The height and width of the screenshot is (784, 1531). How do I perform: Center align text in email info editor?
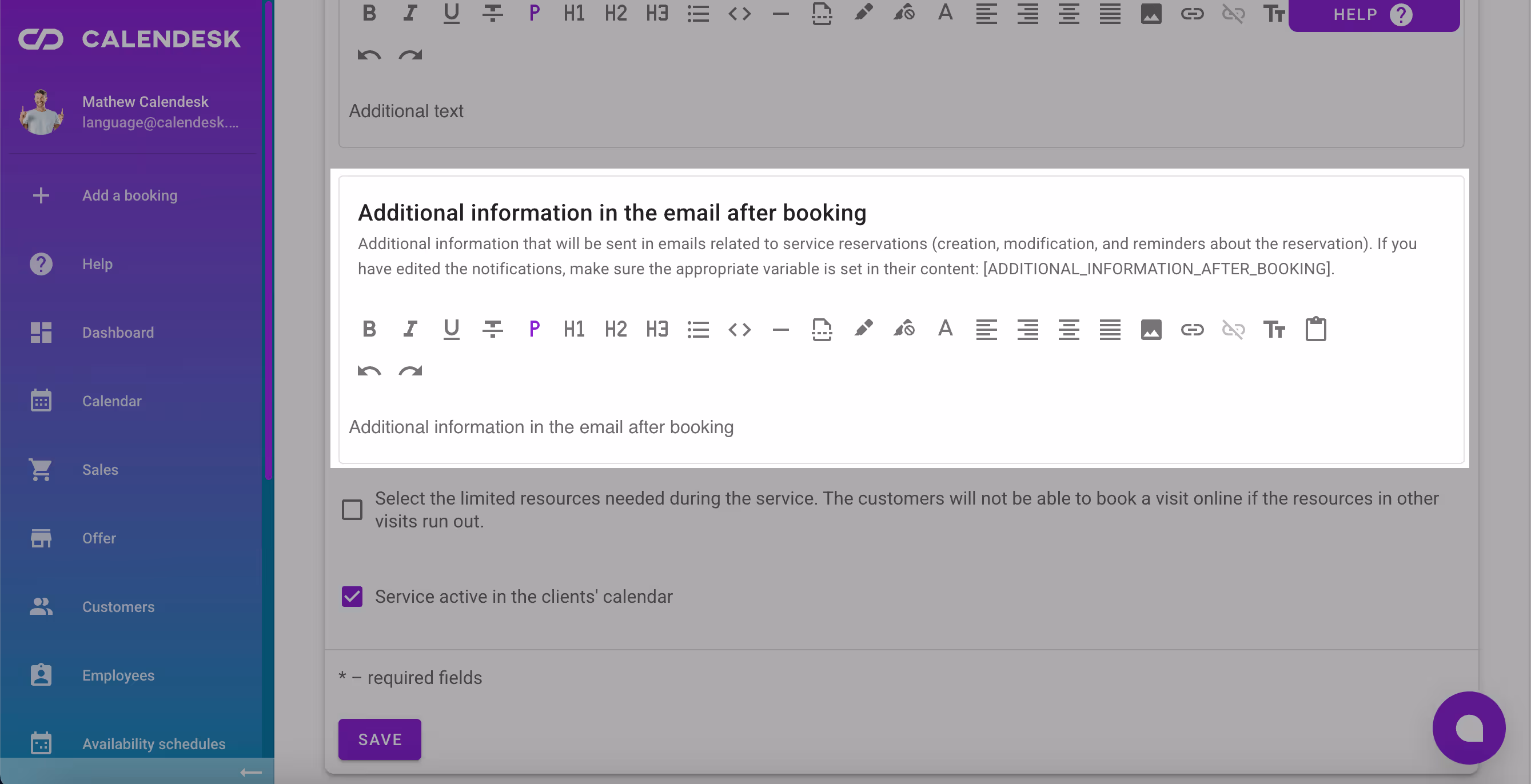(1068, 329)
